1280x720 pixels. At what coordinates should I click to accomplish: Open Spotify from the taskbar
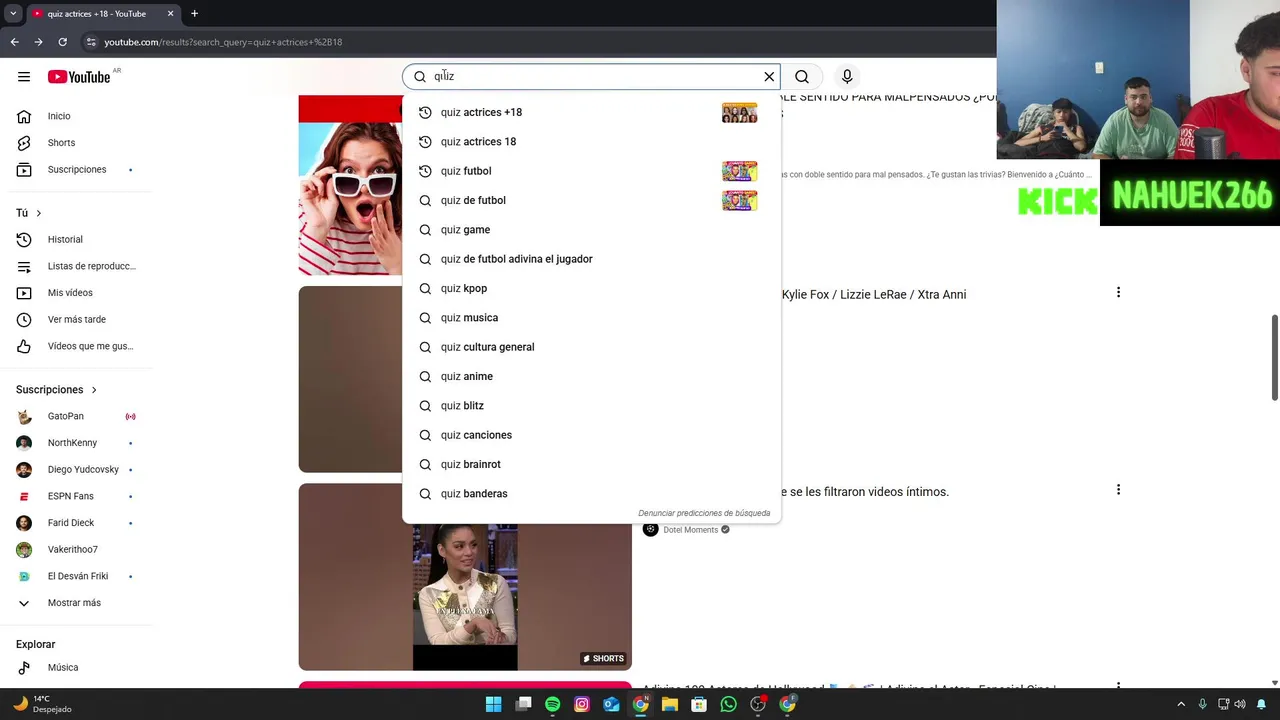tap(552, 704)
